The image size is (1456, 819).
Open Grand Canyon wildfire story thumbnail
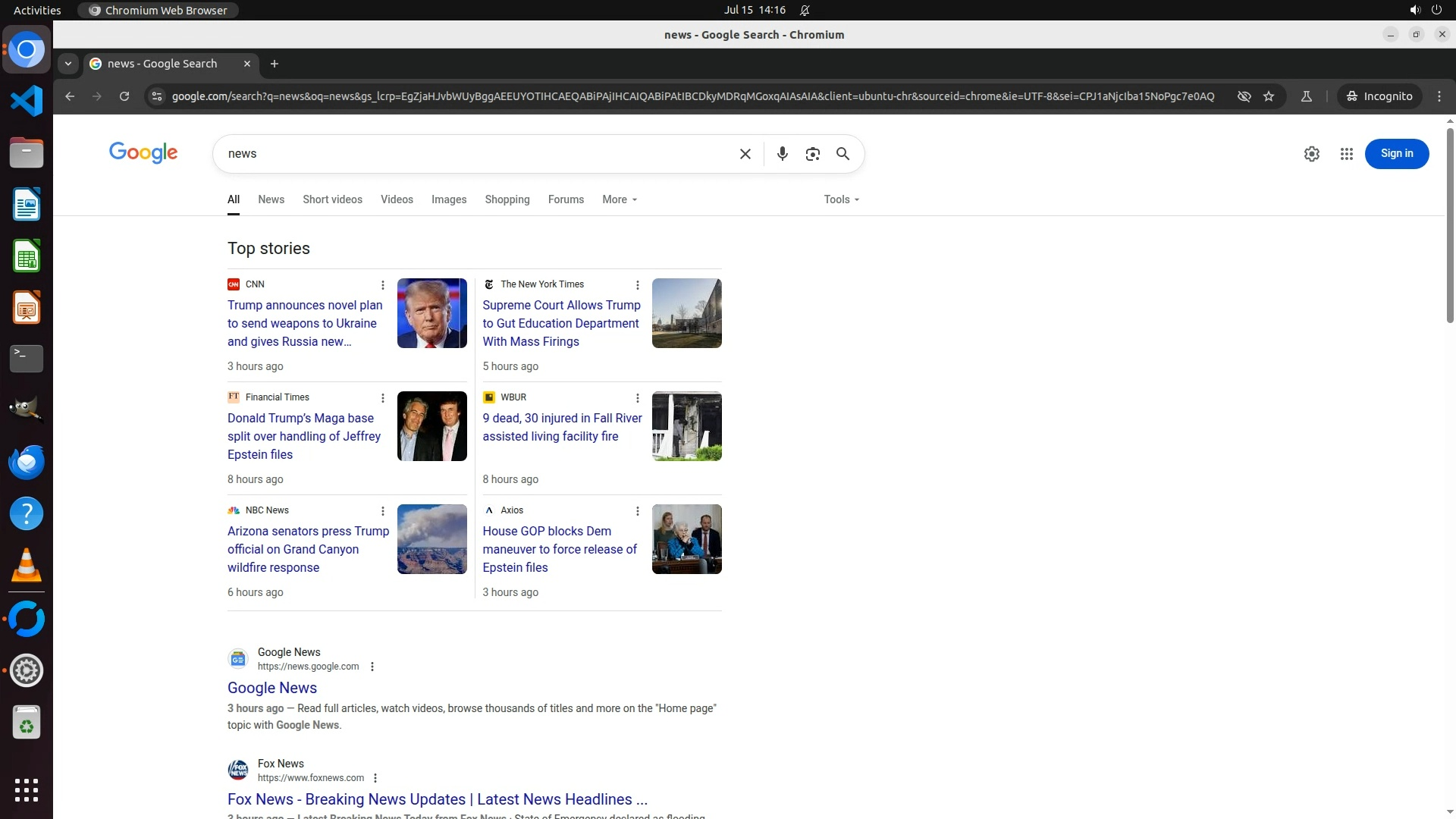431,539
